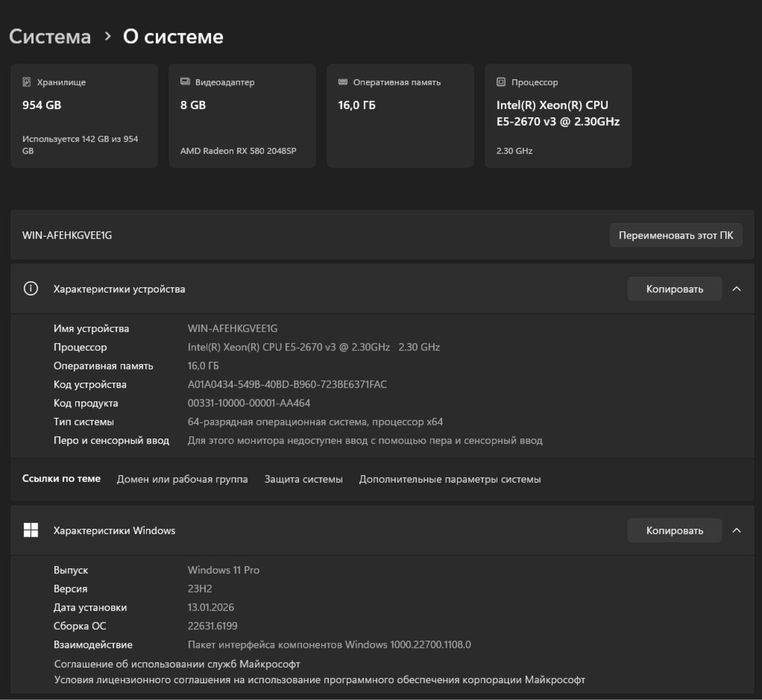Image resolution: width=762 pixels, height=700 pixels.
Task: Click the info icon of Характеристики устройства
Action: [31, 289]
